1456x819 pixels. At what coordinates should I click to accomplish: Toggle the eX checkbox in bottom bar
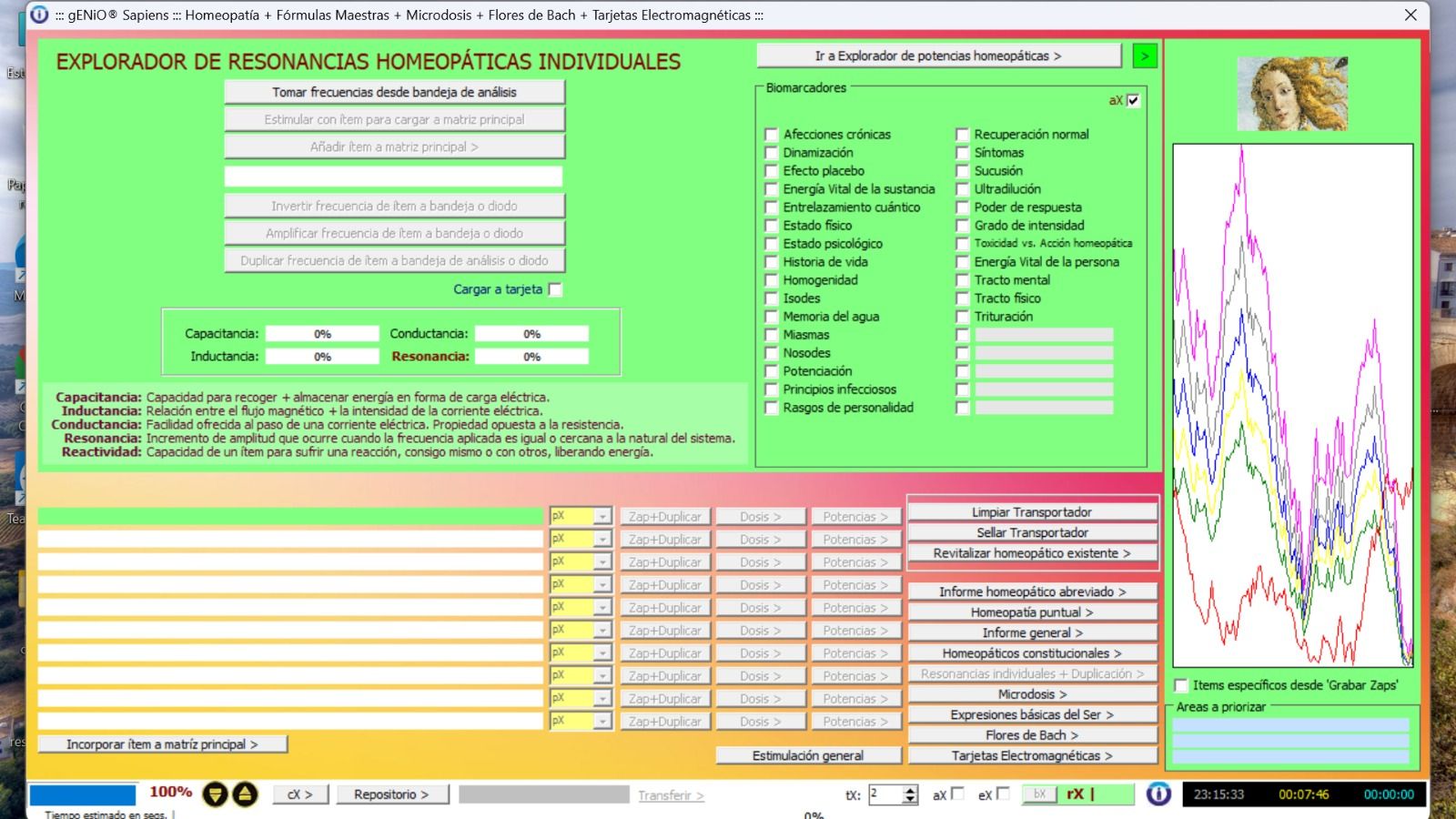[x=1002, y=794]
